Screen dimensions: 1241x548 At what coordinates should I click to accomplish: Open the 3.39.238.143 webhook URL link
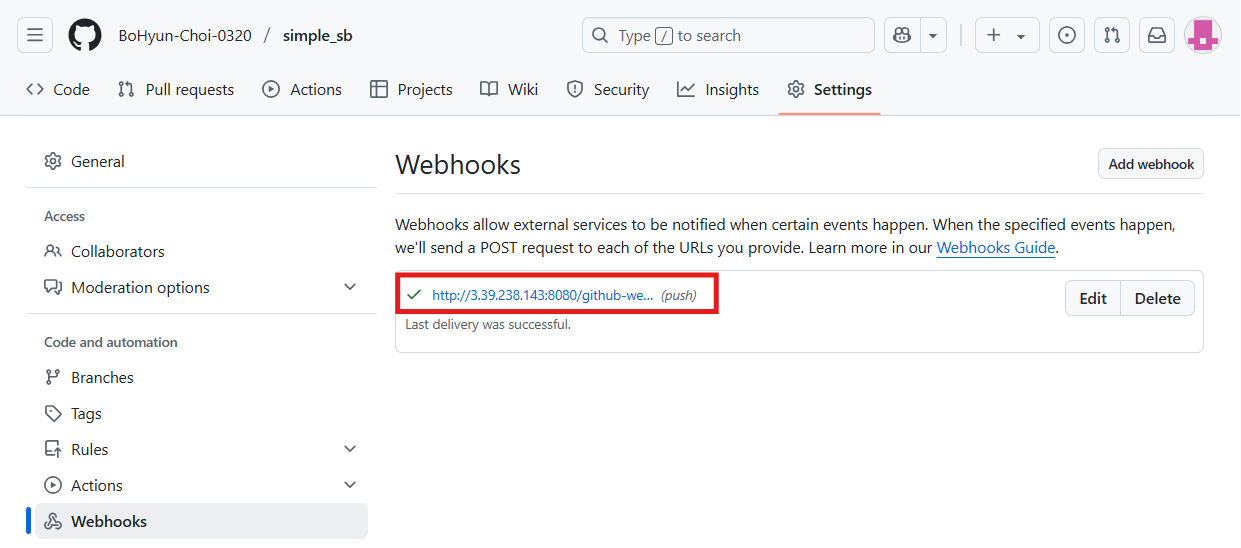(x=543, y=295)
